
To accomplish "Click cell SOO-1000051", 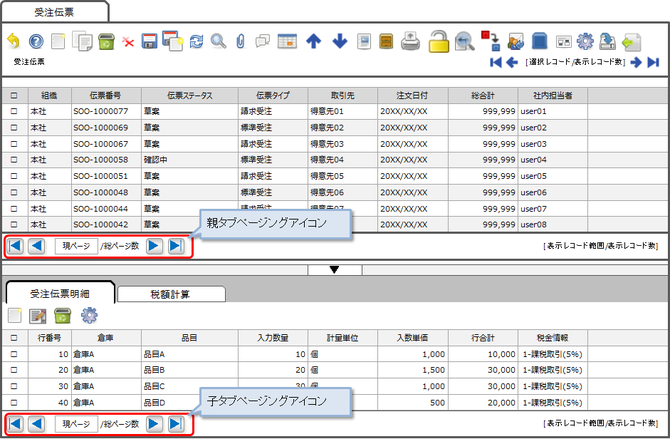I will pos(106,176).
